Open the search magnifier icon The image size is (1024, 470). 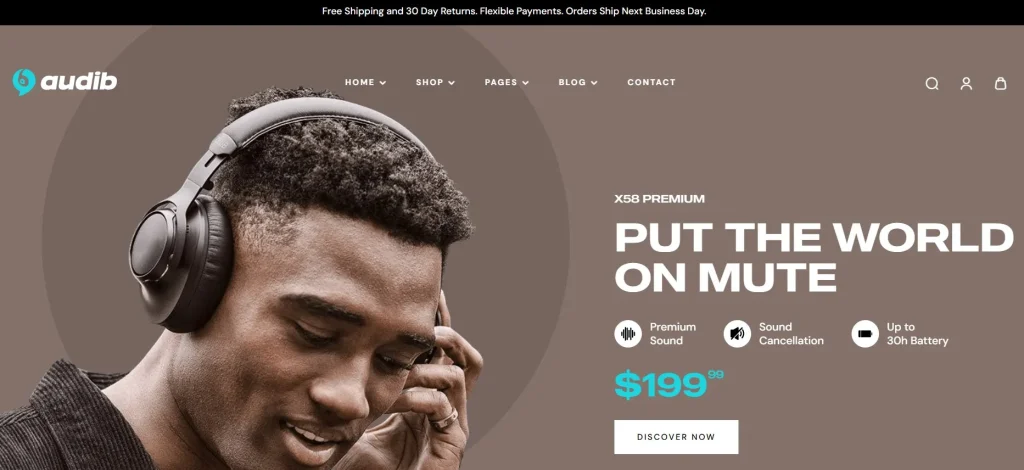point(932,84)
